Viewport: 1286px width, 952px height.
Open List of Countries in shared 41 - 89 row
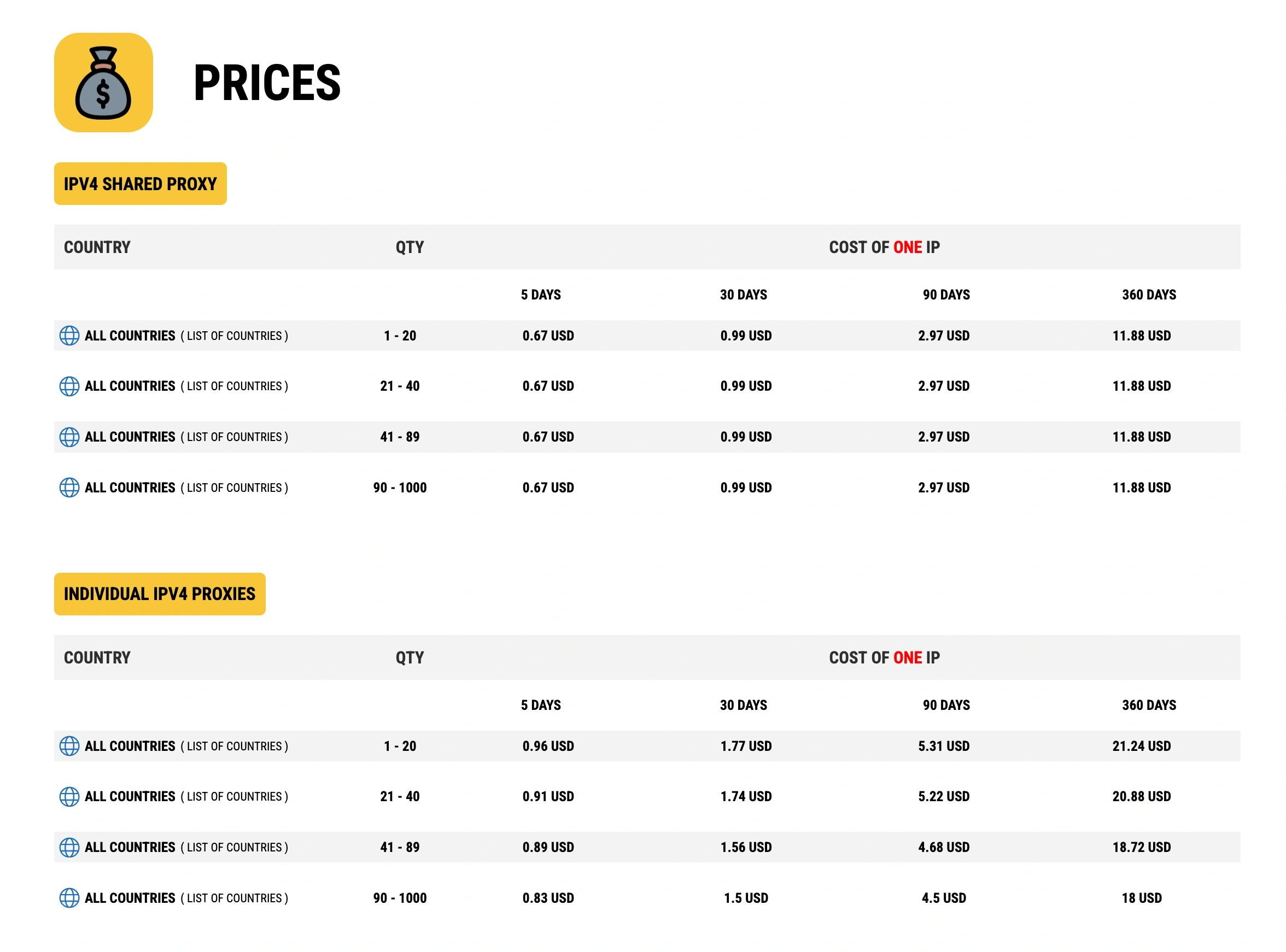click(x=234, y=437)
